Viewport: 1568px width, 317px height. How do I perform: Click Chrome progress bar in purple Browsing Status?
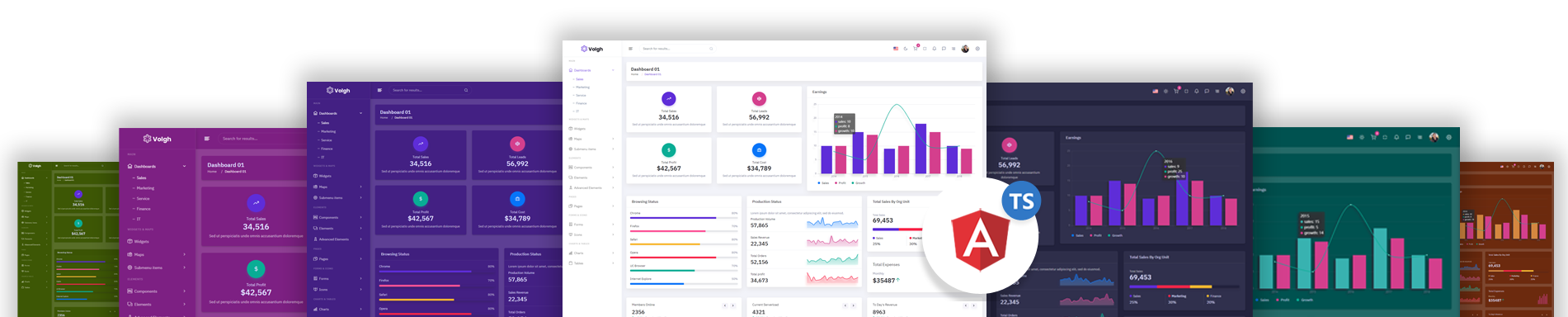click(x=436, y=272)
